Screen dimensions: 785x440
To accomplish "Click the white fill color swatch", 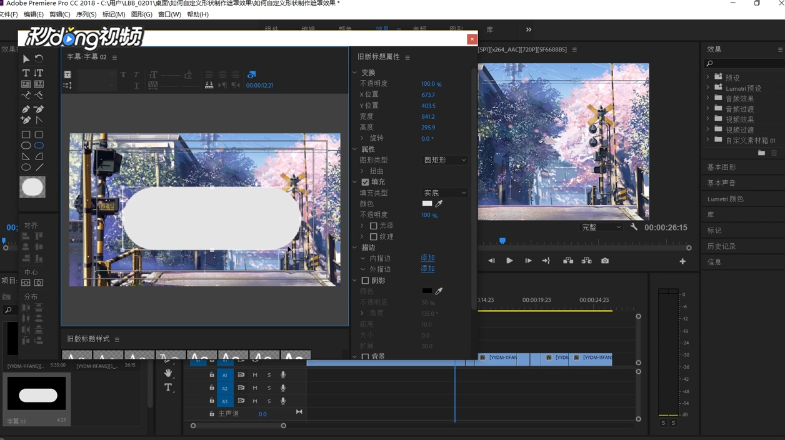I will click(427, 204).
